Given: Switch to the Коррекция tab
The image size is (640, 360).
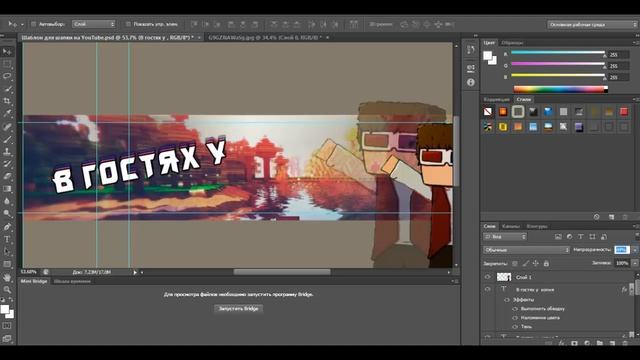Looking at the screenshot, I should [x=496, y=99].
